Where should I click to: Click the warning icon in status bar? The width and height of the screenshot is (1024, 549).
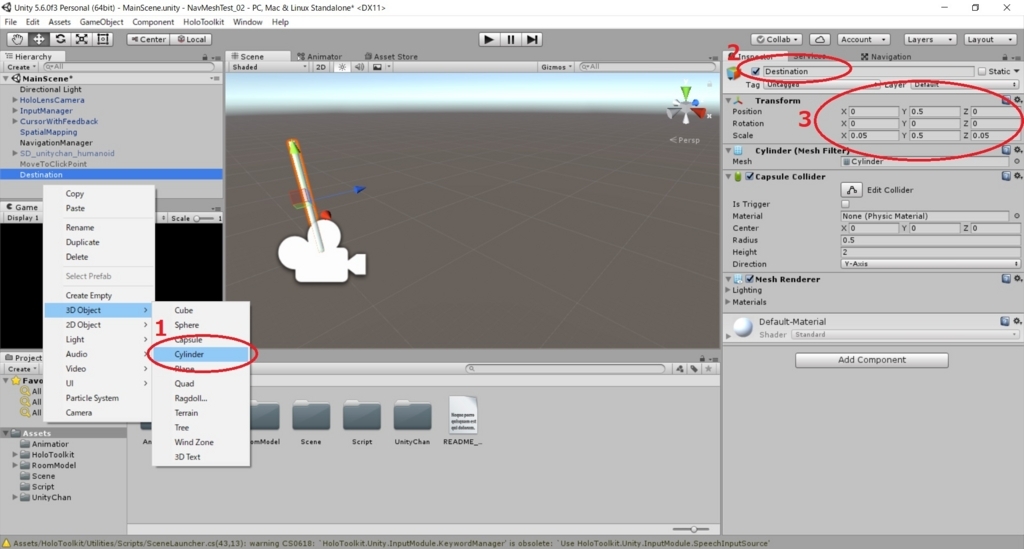coord(7,543)
